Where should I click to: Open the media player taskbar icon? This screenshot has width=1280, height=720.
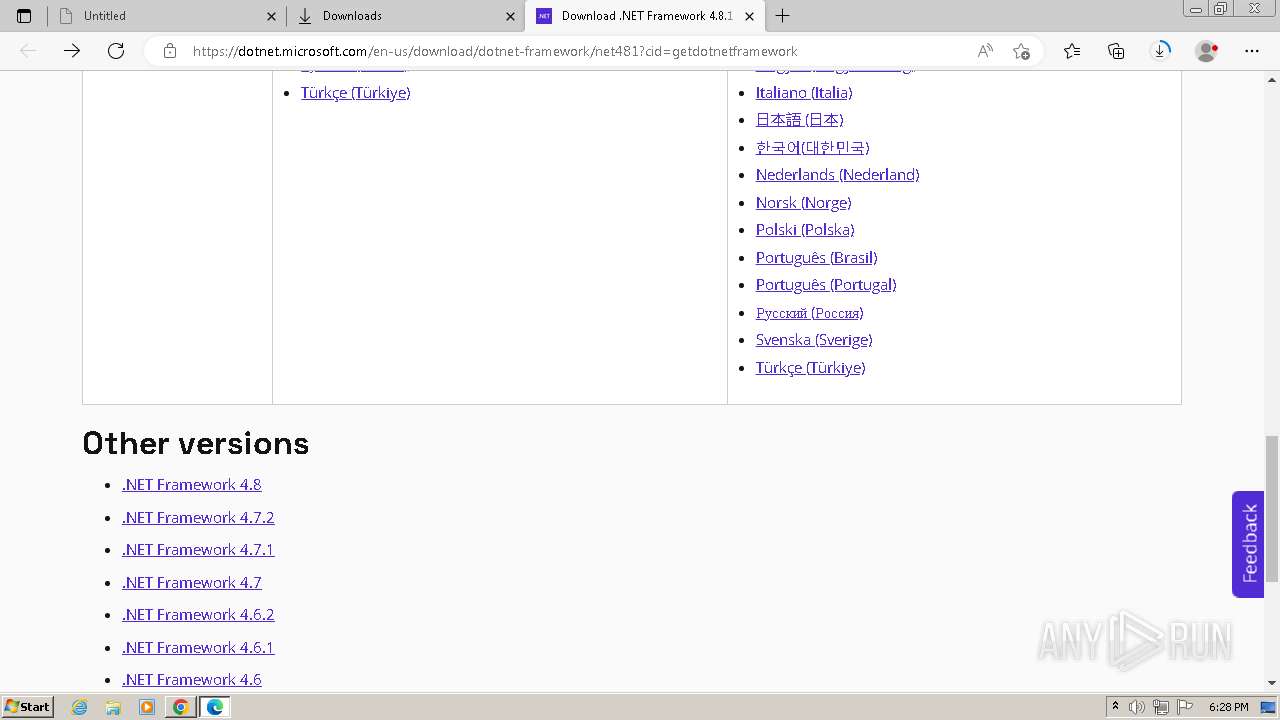147,707
